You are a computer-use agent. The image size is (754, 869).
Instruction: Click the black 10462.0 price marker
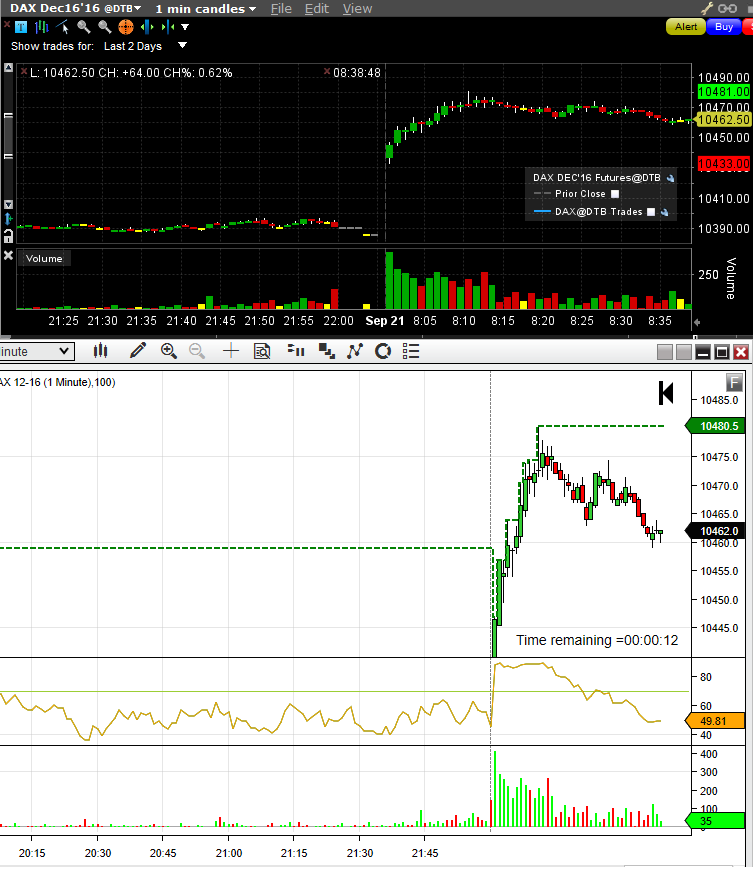click(x=716, y=531)
